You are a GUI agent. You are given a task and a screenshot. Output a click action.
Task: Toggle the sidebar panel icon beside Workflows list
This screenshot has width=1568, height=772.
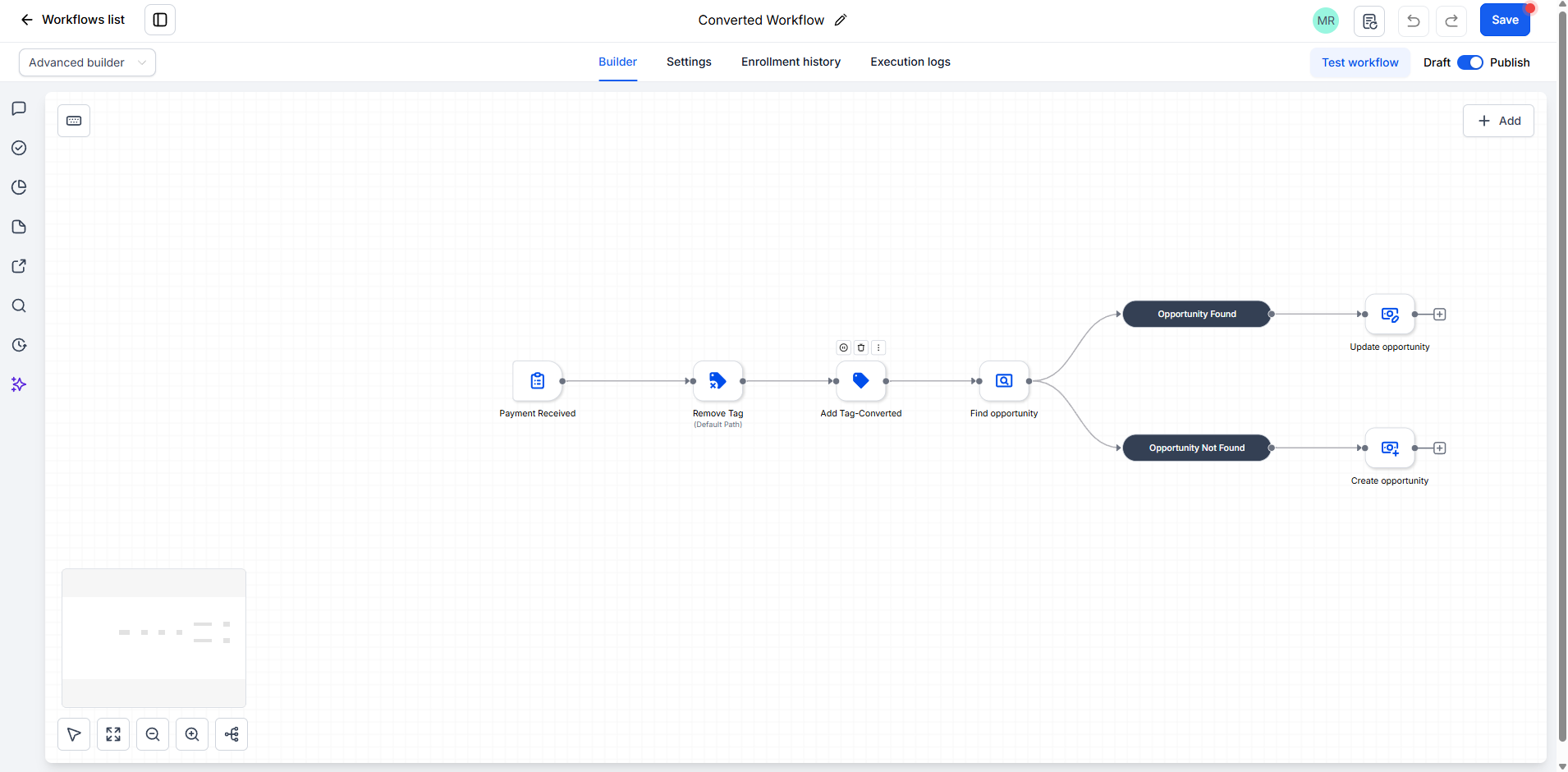click(160, 20)
